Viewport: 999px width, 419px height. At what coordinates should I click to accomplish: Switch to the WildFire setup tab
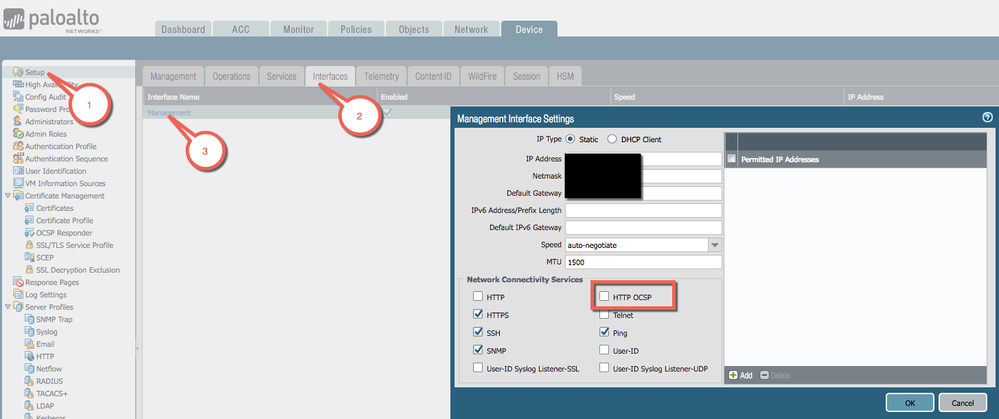coord(482,76)
